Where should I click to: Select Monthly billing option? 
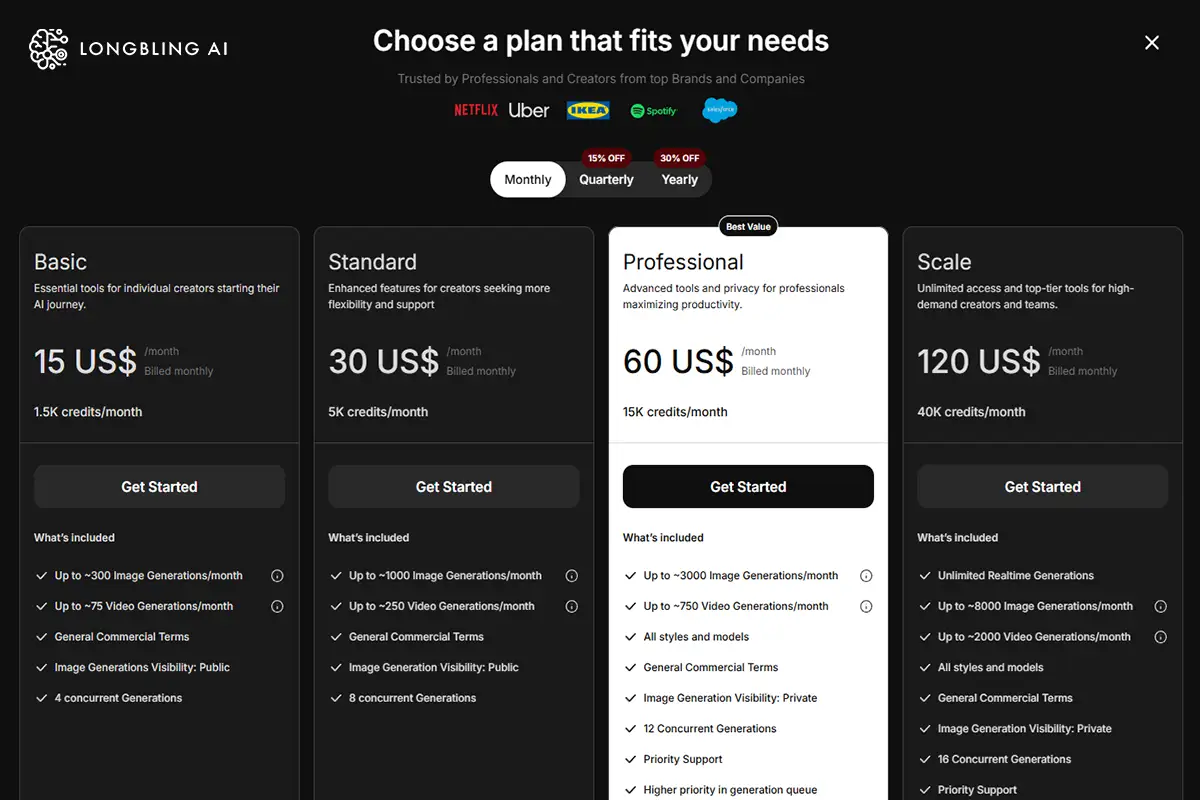tap(528, 180)
